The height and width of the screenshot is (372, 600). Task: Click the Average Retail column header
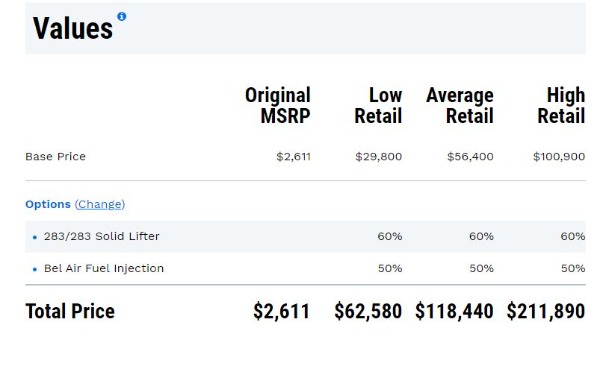click(460, 105)
